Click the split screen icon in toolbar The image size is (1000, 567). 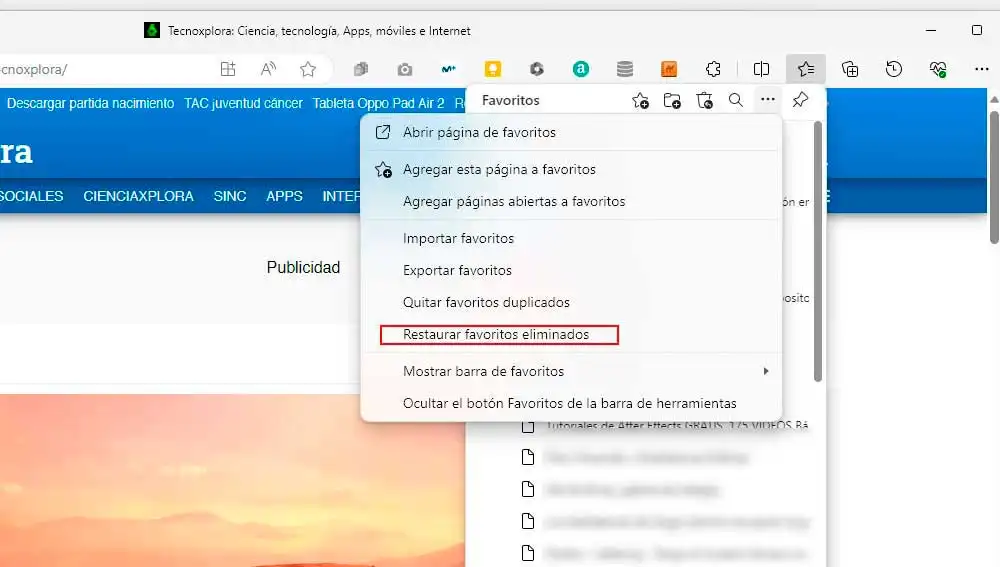pyautogui.click(x=761, y=69)
